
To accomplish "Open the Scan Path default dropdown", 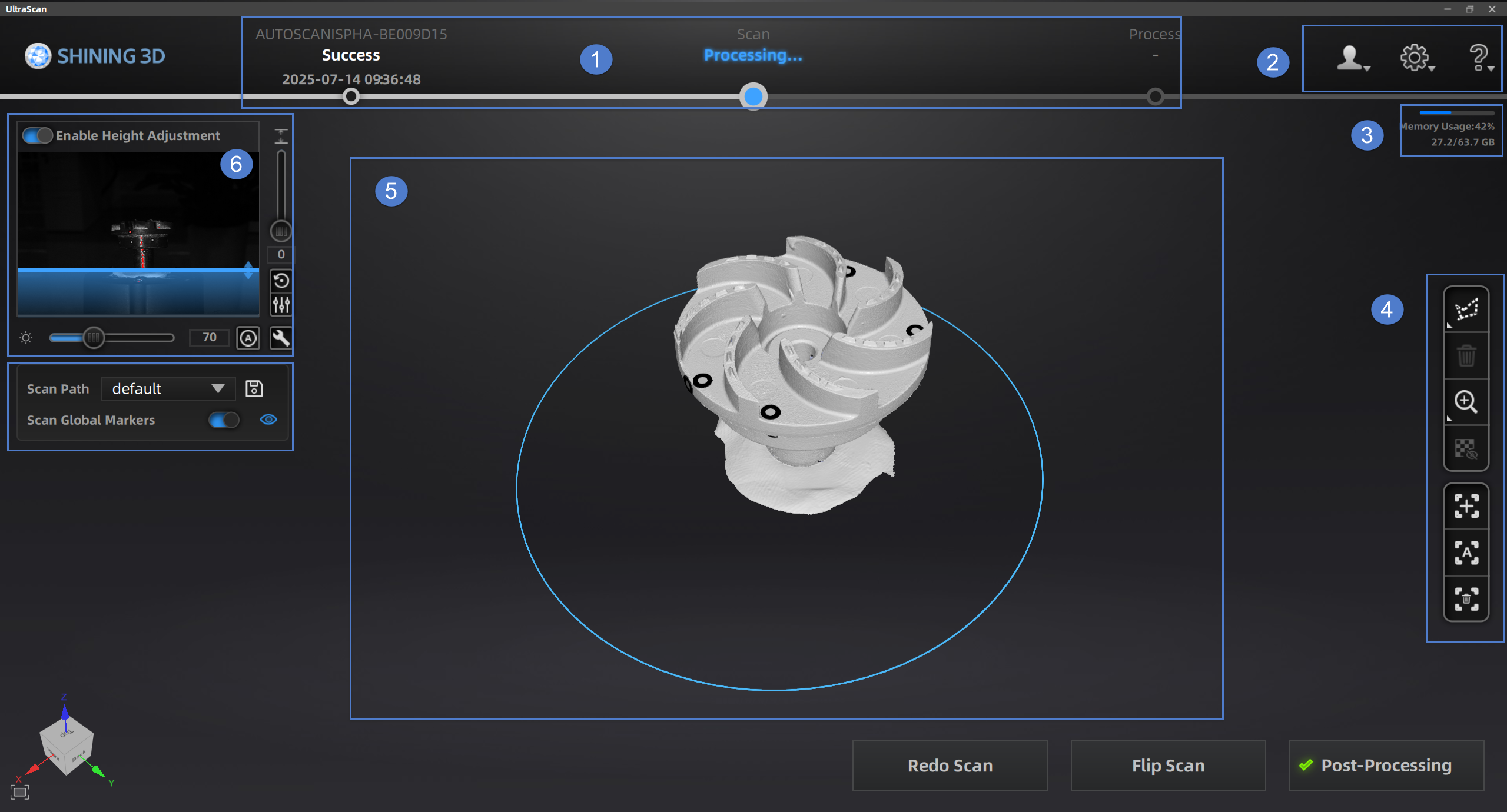I will (168, 388).
